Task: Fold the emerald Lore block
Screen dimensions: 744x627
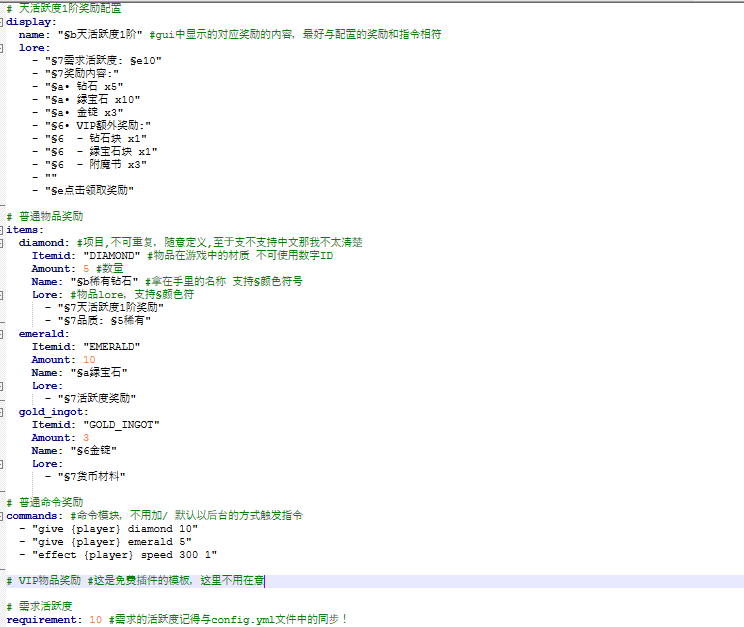Action: (x=3, y=385)
